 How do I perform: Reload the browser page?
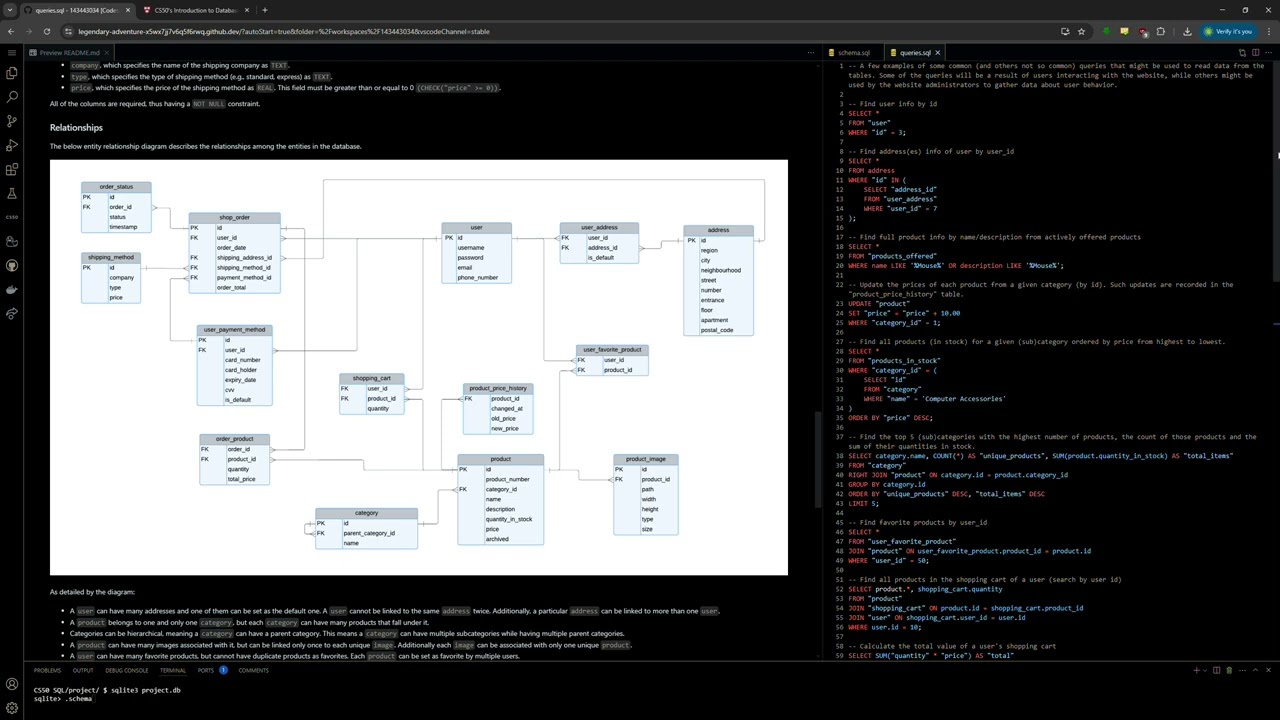point(46,31)
